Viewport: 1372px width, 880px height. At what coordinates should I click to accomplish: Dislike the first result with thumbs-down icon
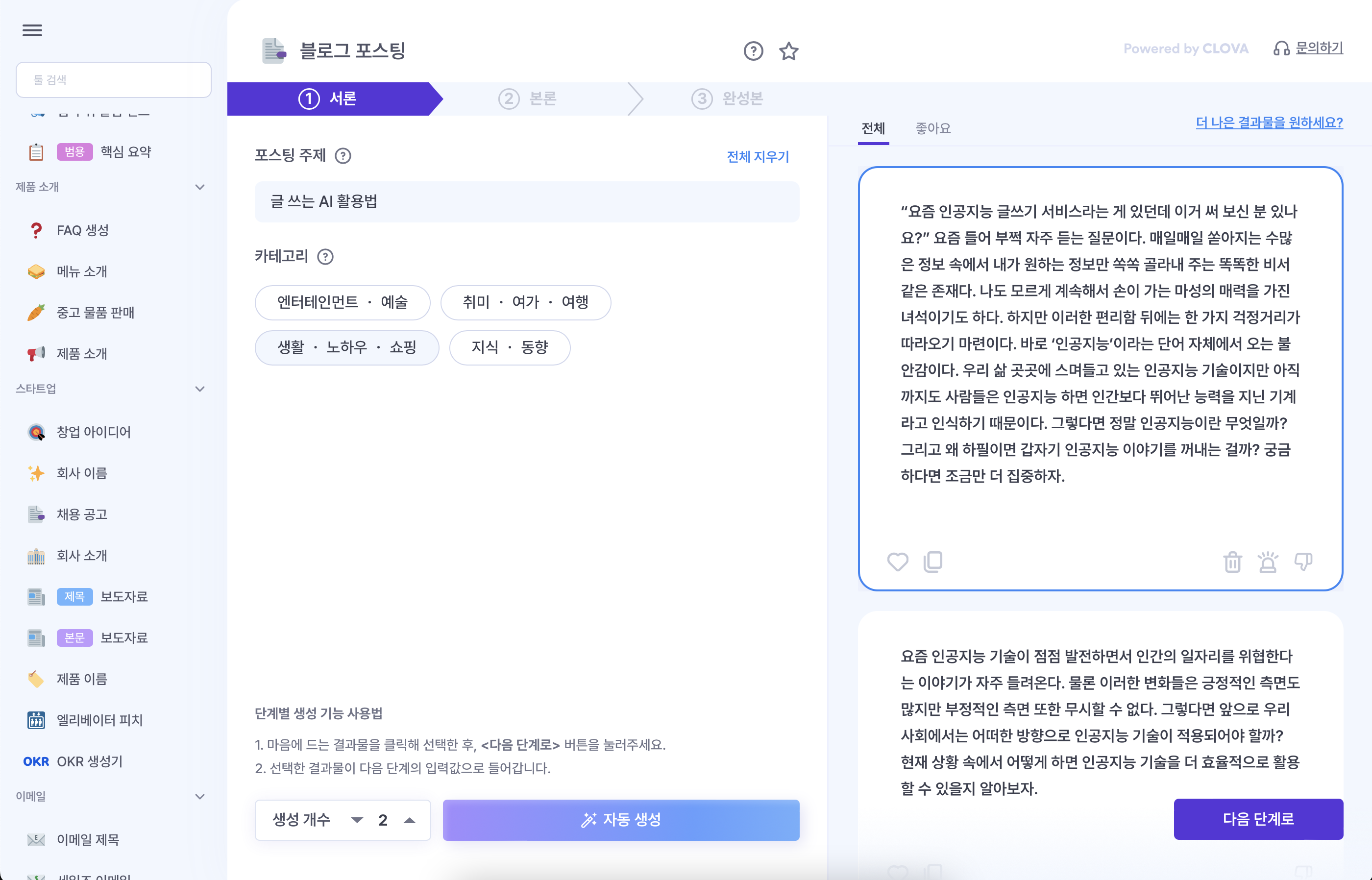coord(1303,562)
